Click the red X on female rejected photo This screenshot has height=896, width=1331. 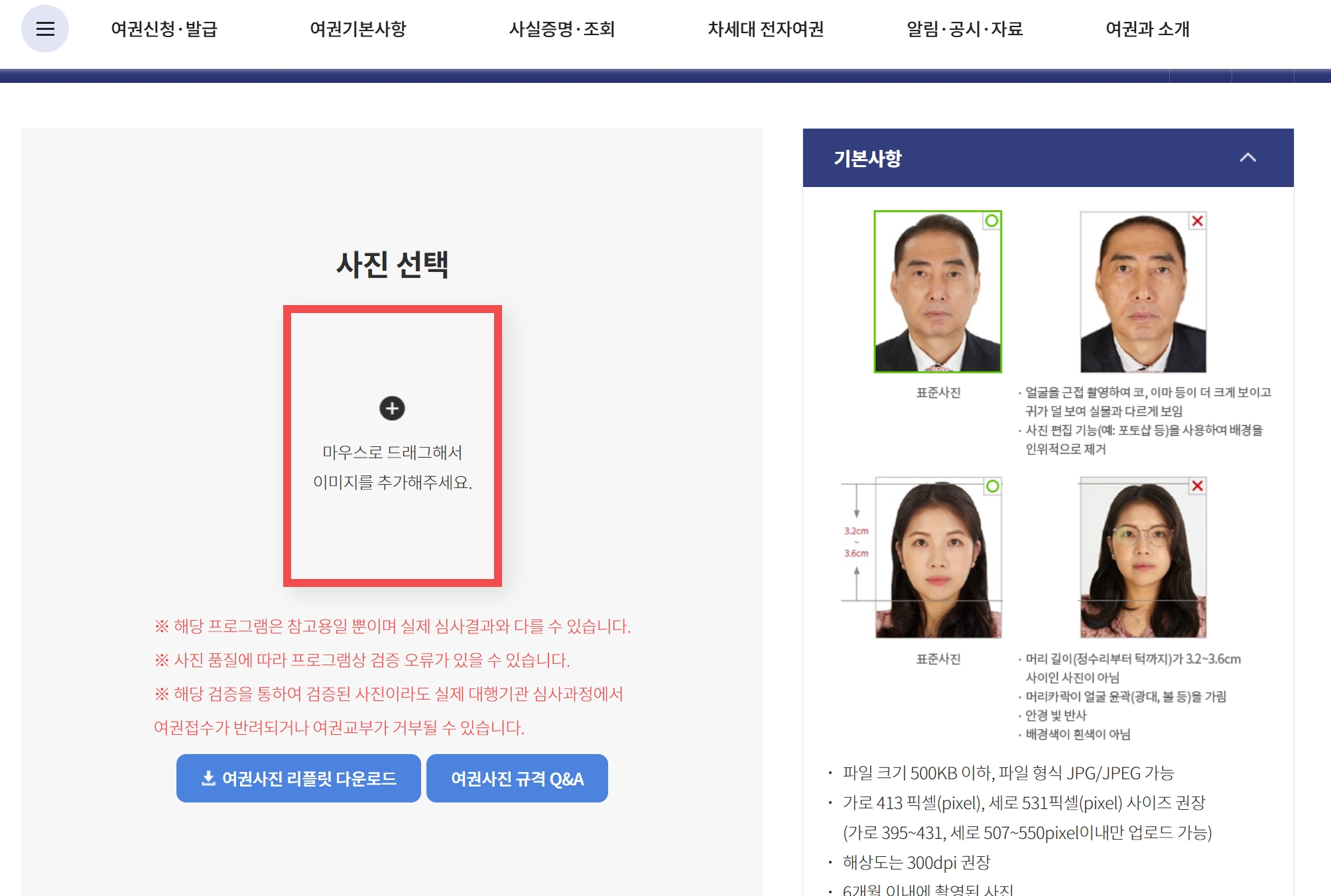tap(1197, 486)
